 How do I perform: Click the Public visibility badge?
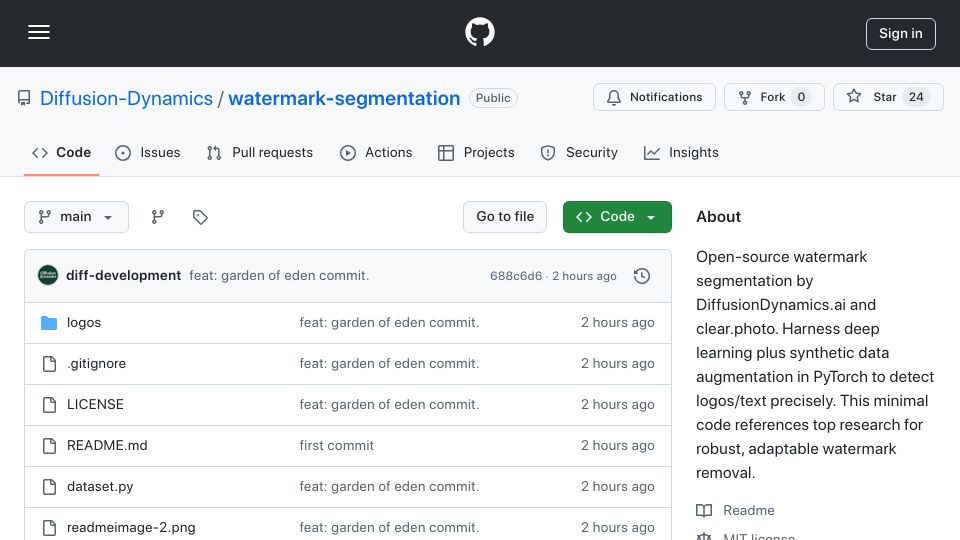coord(493,98)
